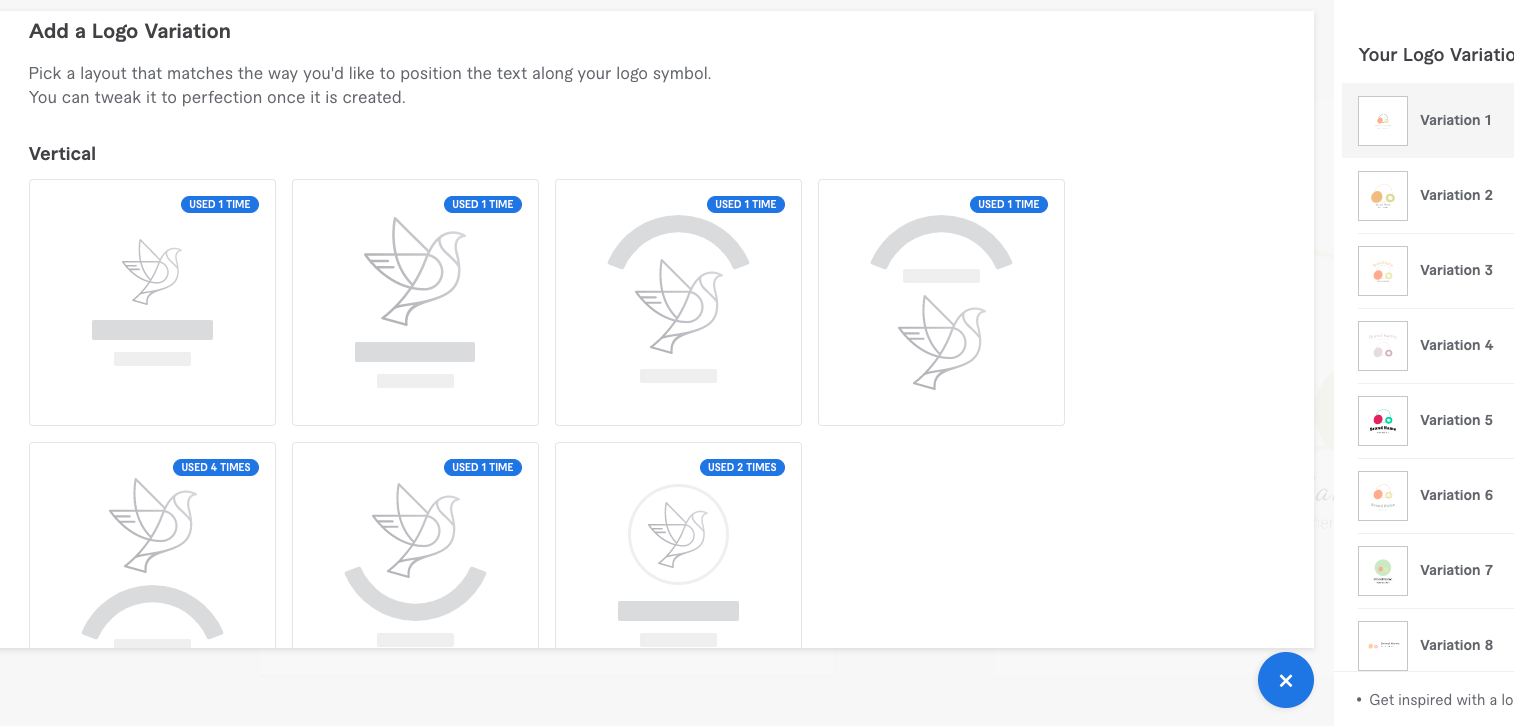The width and height of the screenshot is (1514, 726).
Task: Open Variation 1 in the sidebar
Action: pyautogui.click(x=1428, y=120)
